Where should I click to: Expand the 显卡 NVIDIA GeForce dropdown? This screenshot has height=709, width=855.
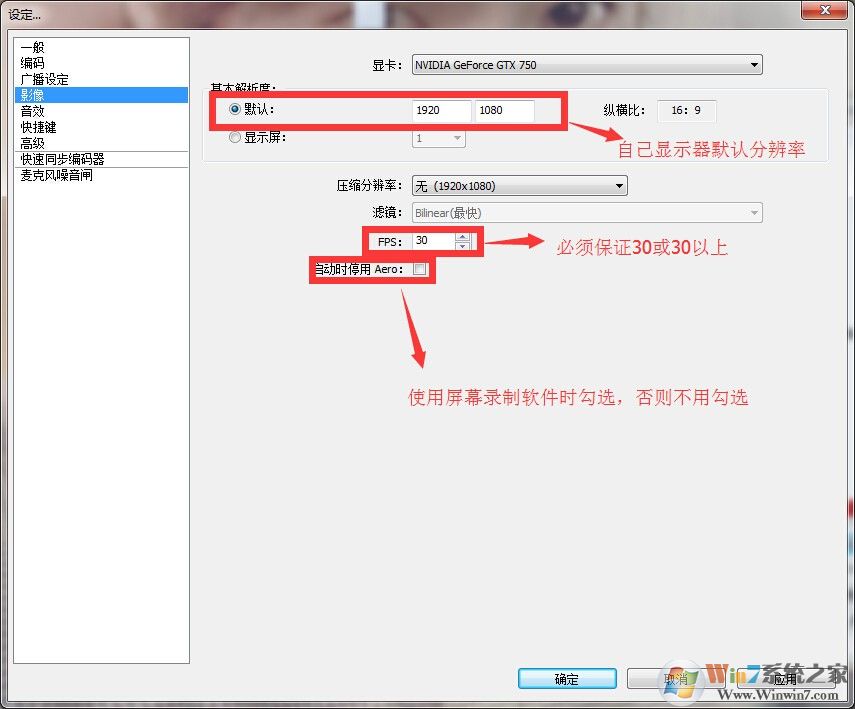point(587,65)
